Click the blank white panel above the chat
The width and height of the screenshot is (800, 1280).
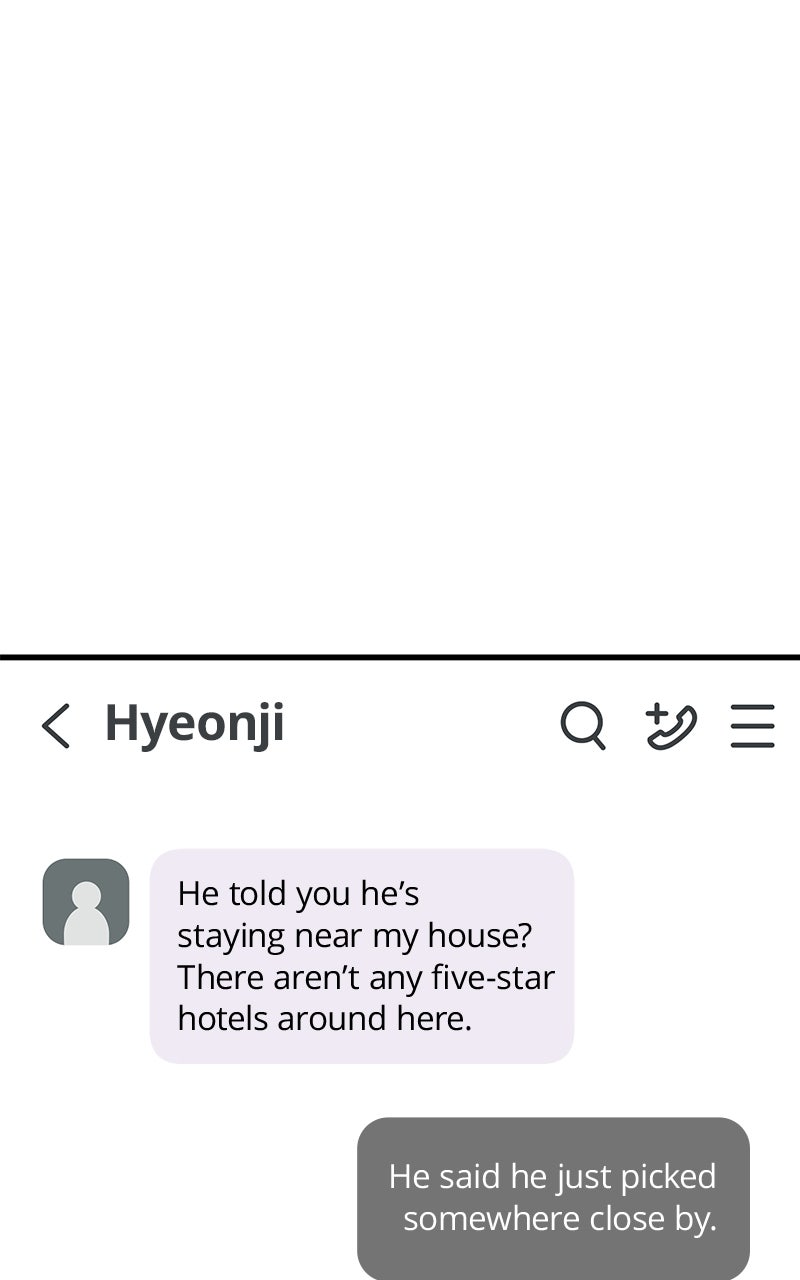click(x=400, y=327)
